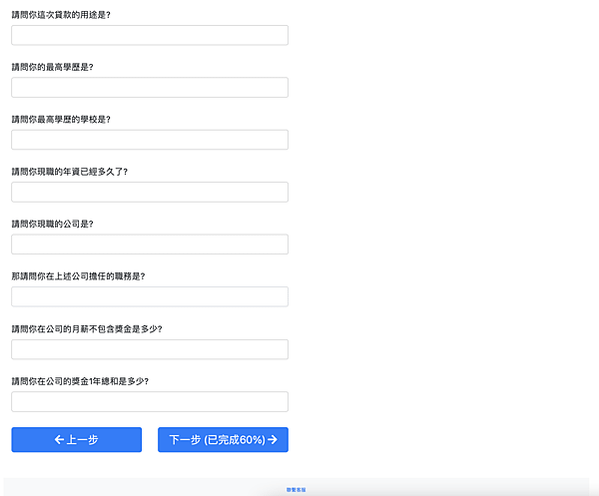Focus the 月薪不包含獎金 input field
The width and height of the screenshot is (599, 496).
pos(150,349)
